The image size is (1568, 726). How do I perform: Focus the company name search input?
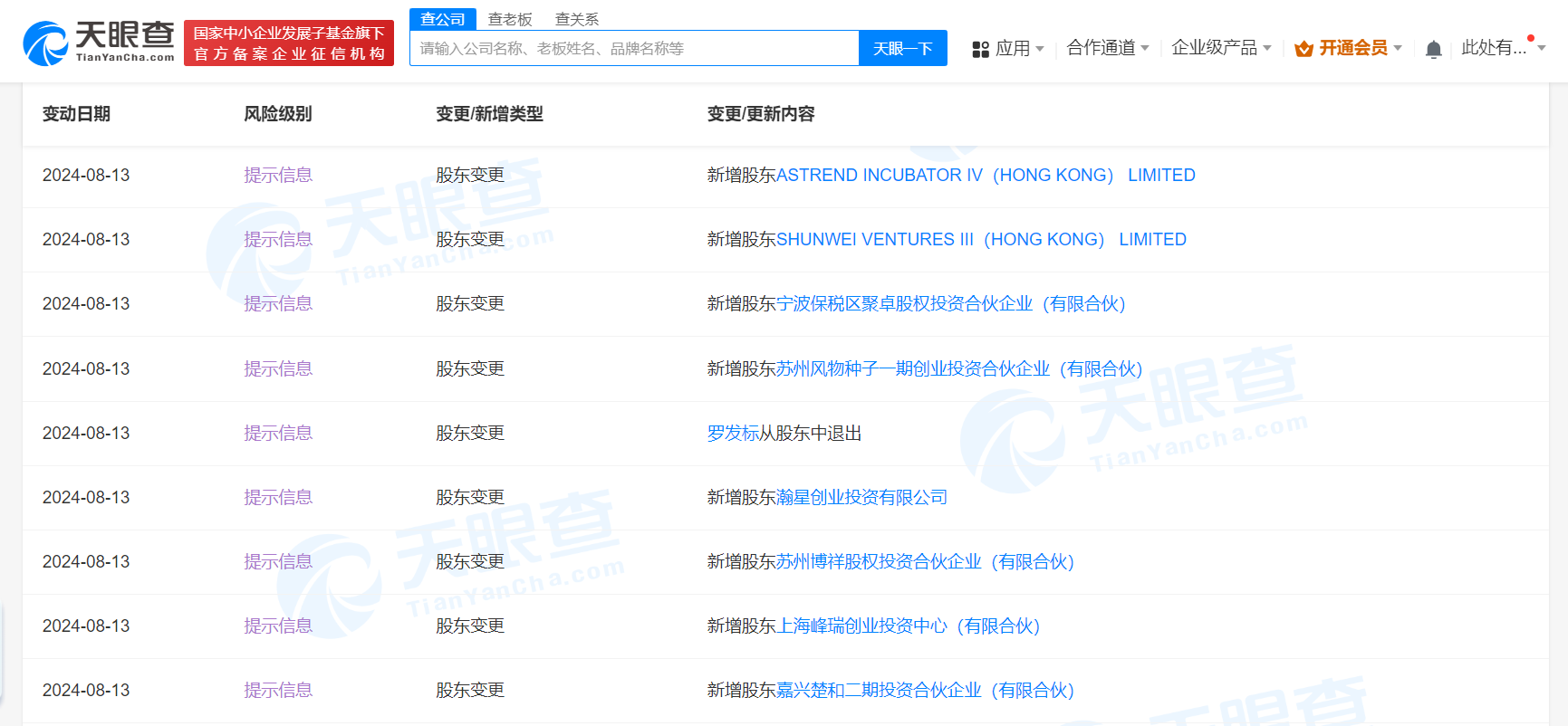tap(634, 48)
